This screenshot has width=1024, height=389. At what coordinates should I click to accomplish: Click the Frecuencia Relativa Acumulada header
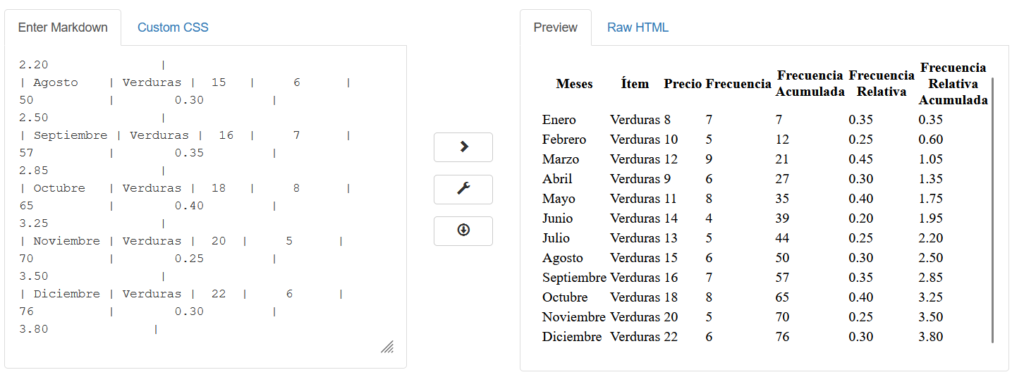point(953,84)
